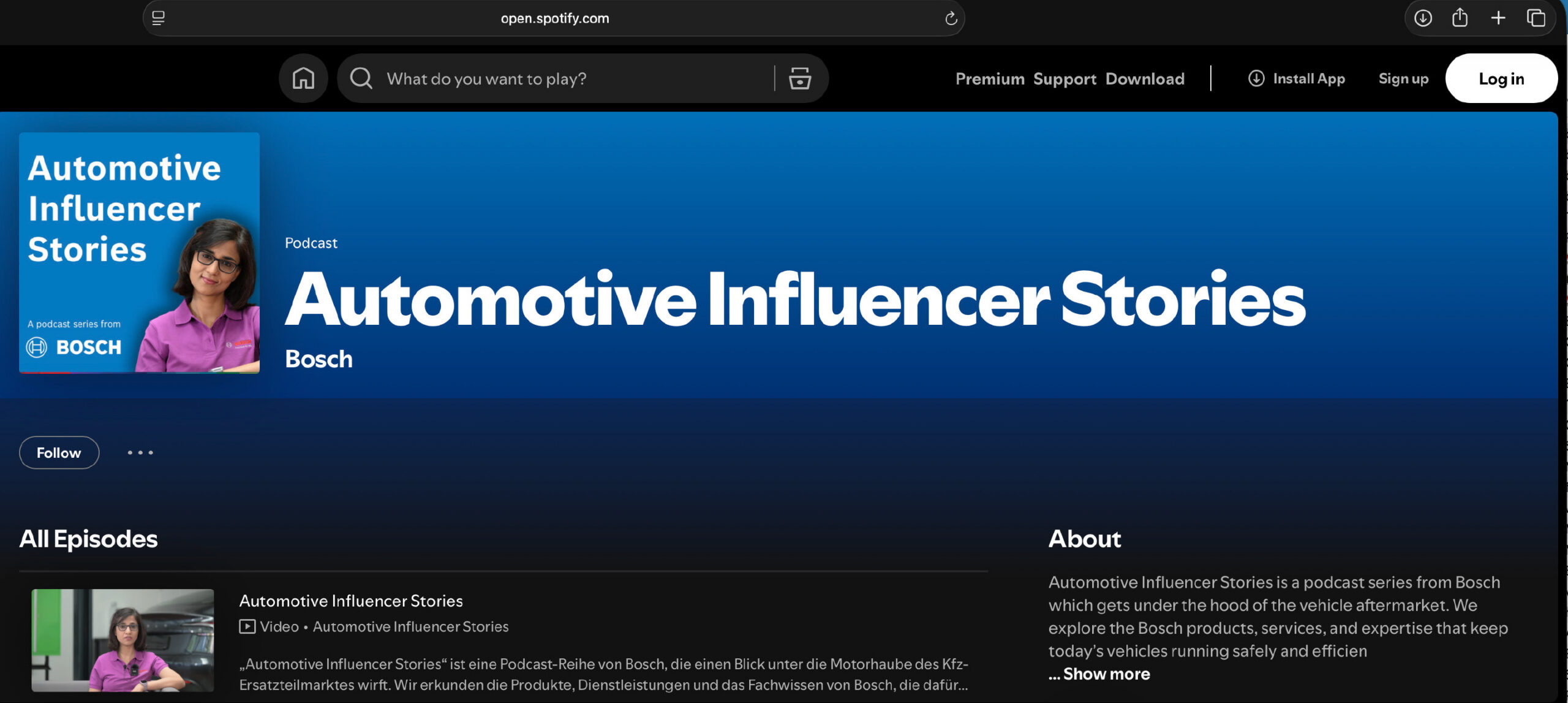1568x703 pixels.
Task: Open the Support link
Action: click(1065, 79)
